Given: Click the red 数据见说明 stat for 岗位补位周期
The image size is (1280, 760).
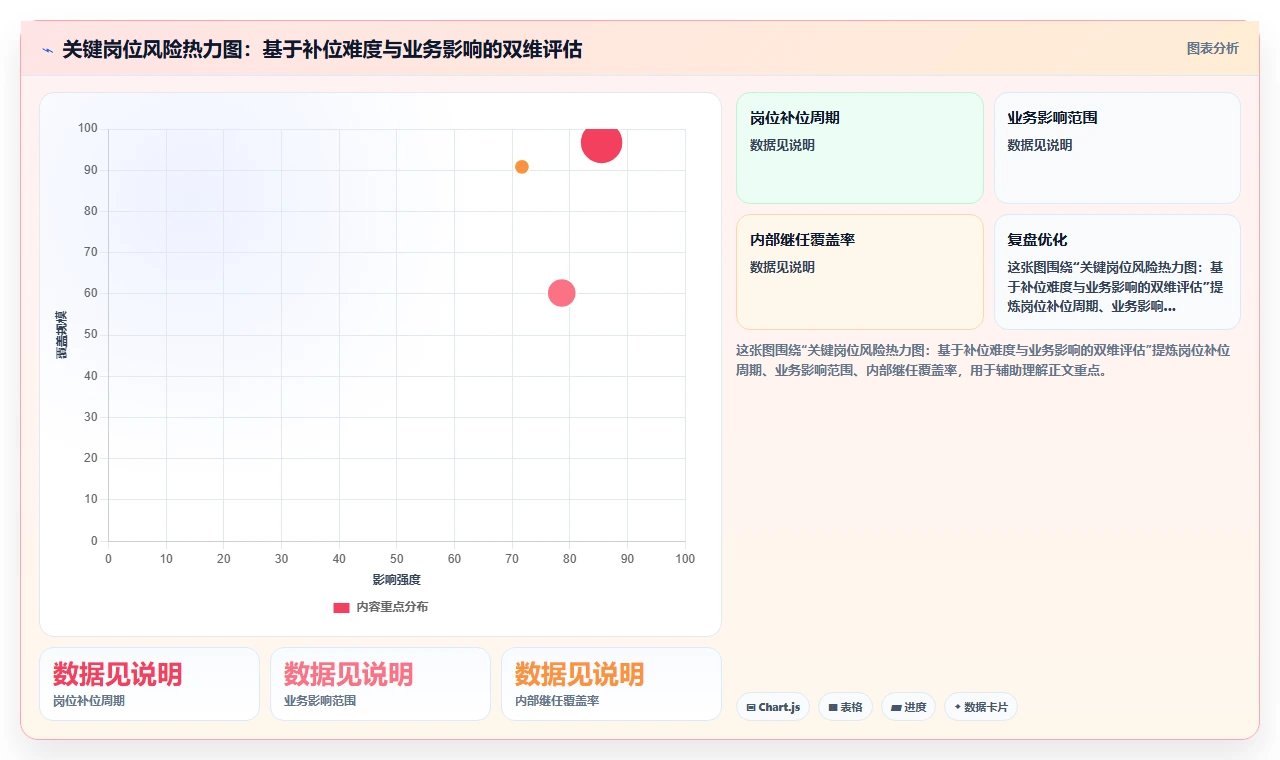Looking at the screenshot, I should (x=118, y=674).
